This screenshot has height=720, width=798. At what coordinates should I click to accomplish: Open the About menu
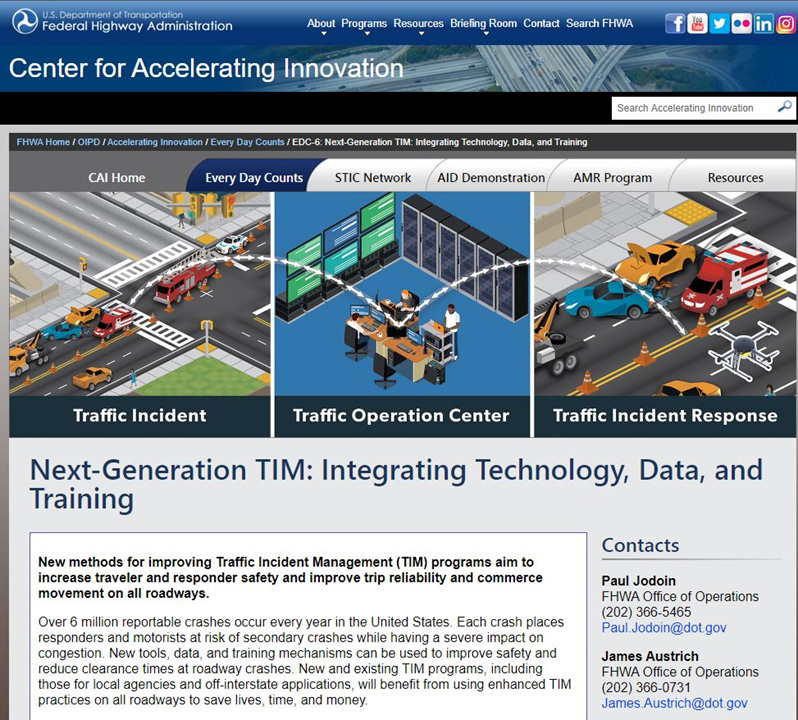click(321, 23)
